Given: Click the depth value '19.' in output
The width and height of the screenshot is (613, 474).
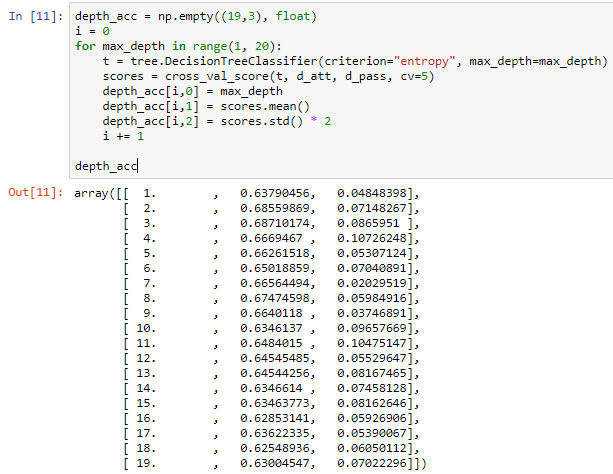Looking at the screenshot, I should tap(146, 463).
